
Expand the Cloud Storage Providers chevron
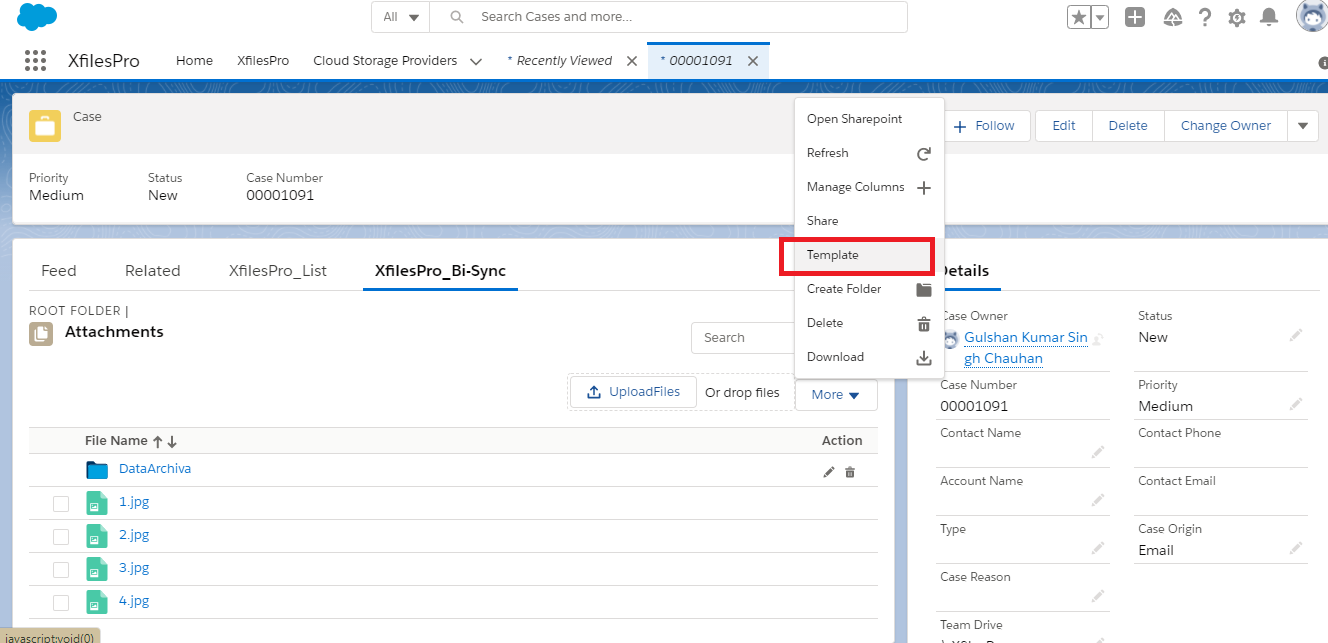point(476,61)
